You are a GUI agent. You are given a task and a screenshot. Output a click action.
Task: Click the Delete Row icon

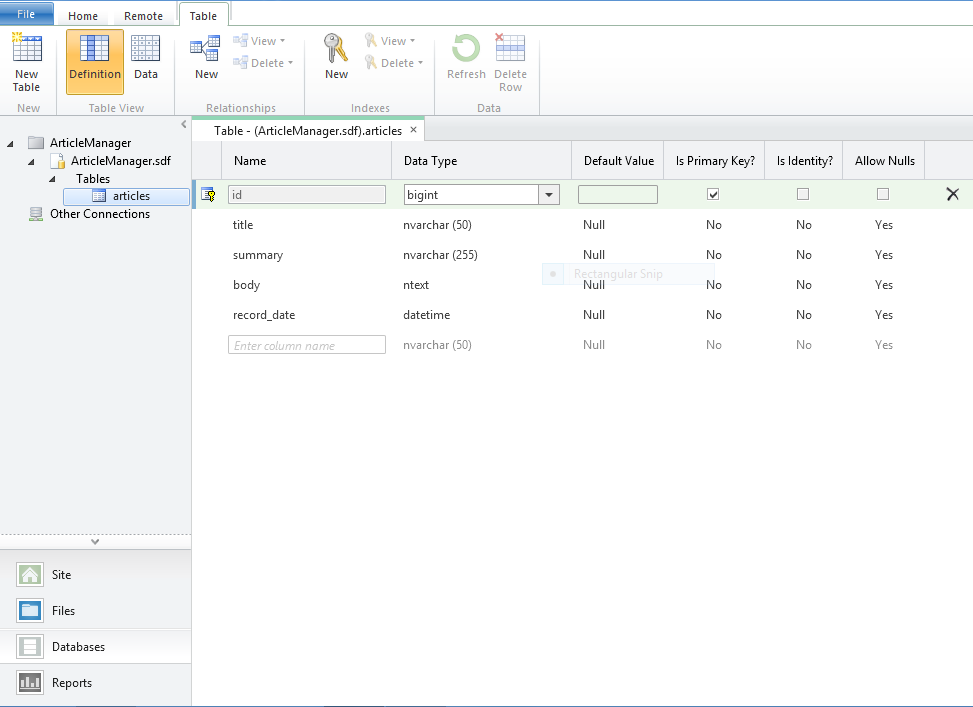coord(510,62)
